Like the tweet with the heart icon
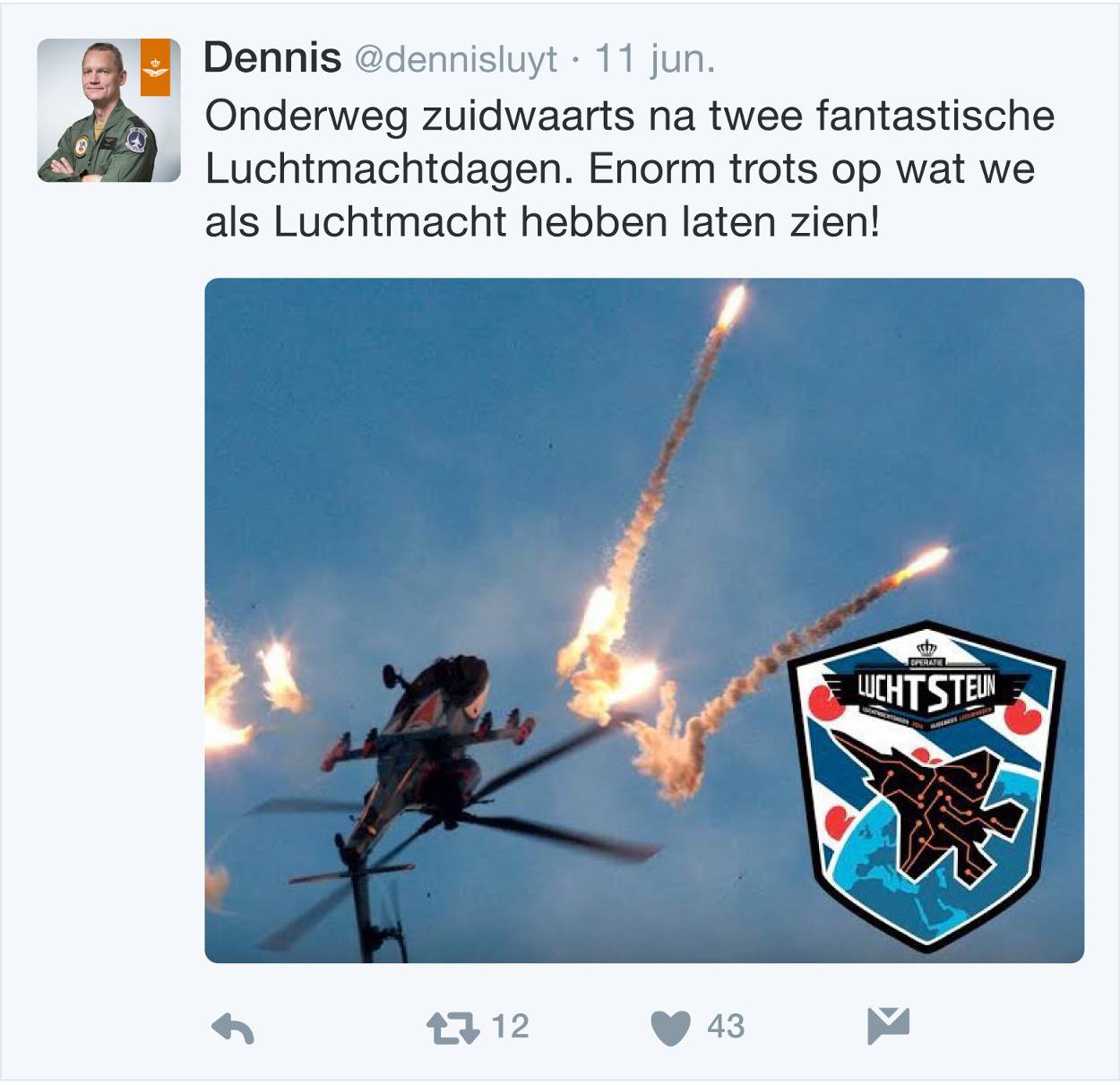This screenshot has width=1120, height=1085. coord(670,1028)
